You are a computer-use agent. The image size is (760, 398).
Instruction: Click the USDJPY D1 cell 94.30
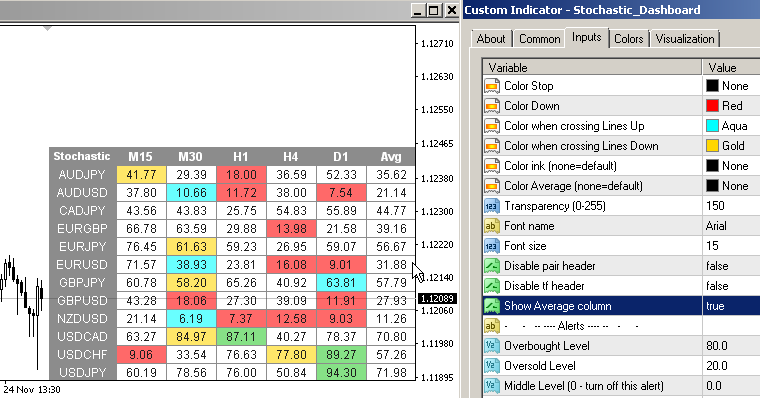[341, 372]
